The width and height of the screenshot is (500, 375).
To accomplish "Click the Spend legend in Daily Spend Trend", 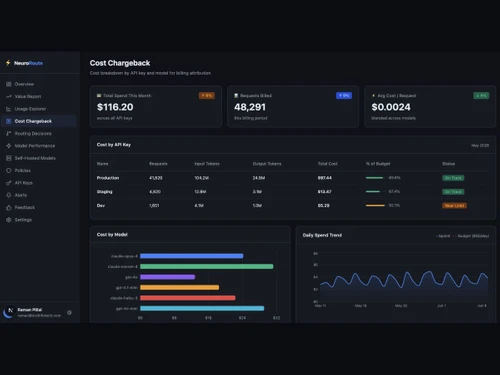I will click(443, 236).
